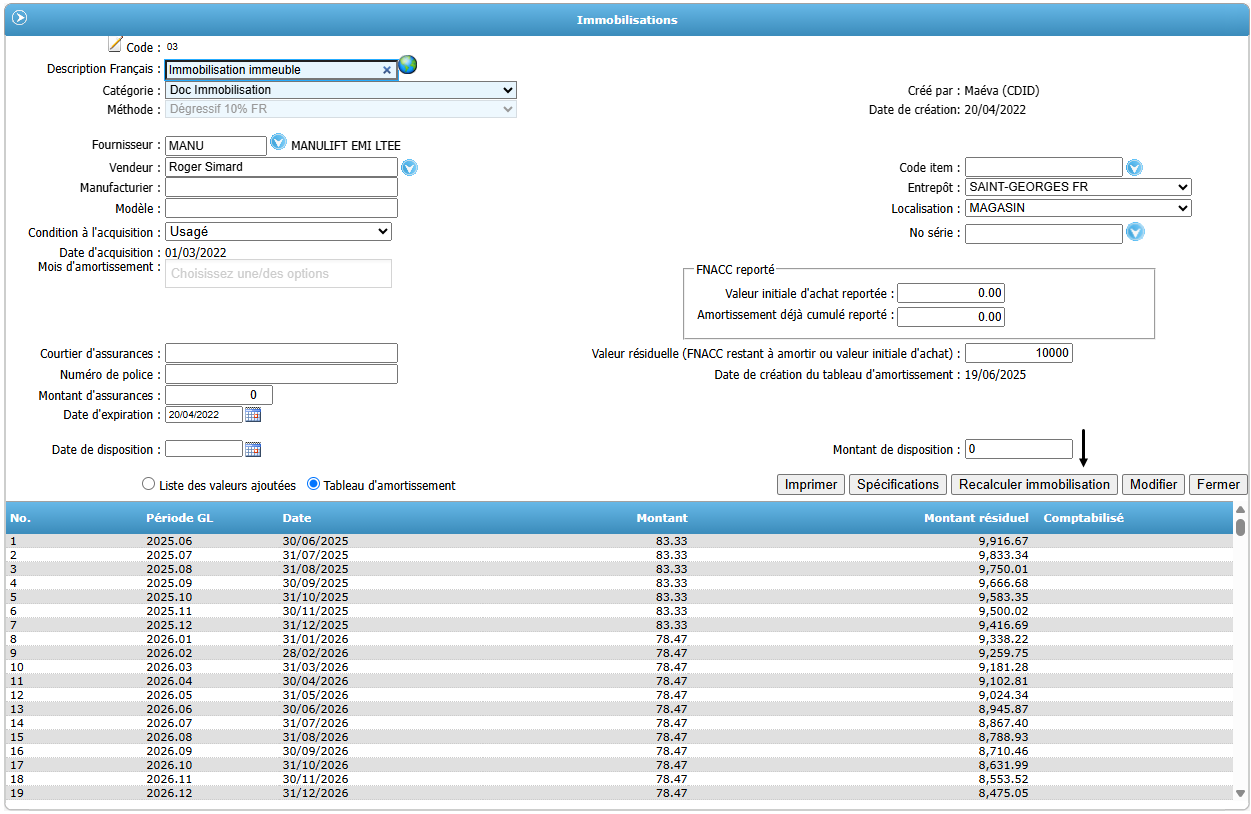Select Tableau d'amortissement radio option

pyautogui.click(x=314, y=484)
